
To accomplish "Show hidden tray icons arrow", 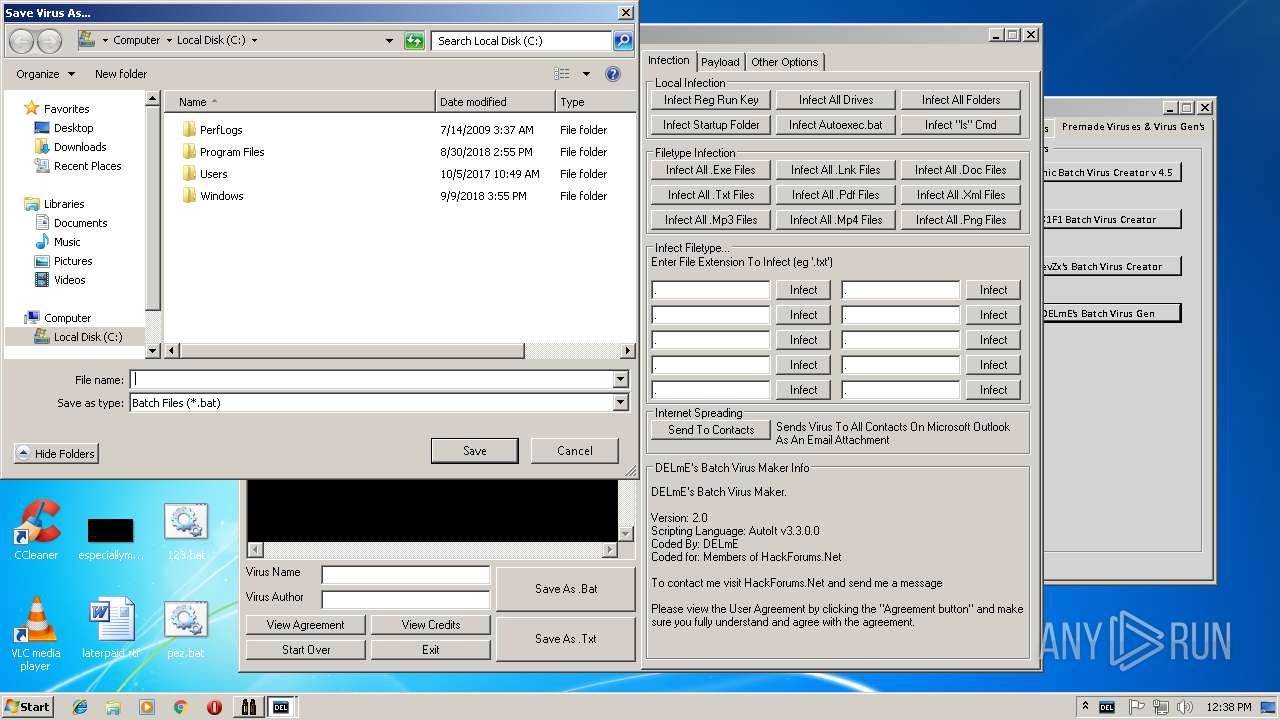I will [x=1085, y=707].
